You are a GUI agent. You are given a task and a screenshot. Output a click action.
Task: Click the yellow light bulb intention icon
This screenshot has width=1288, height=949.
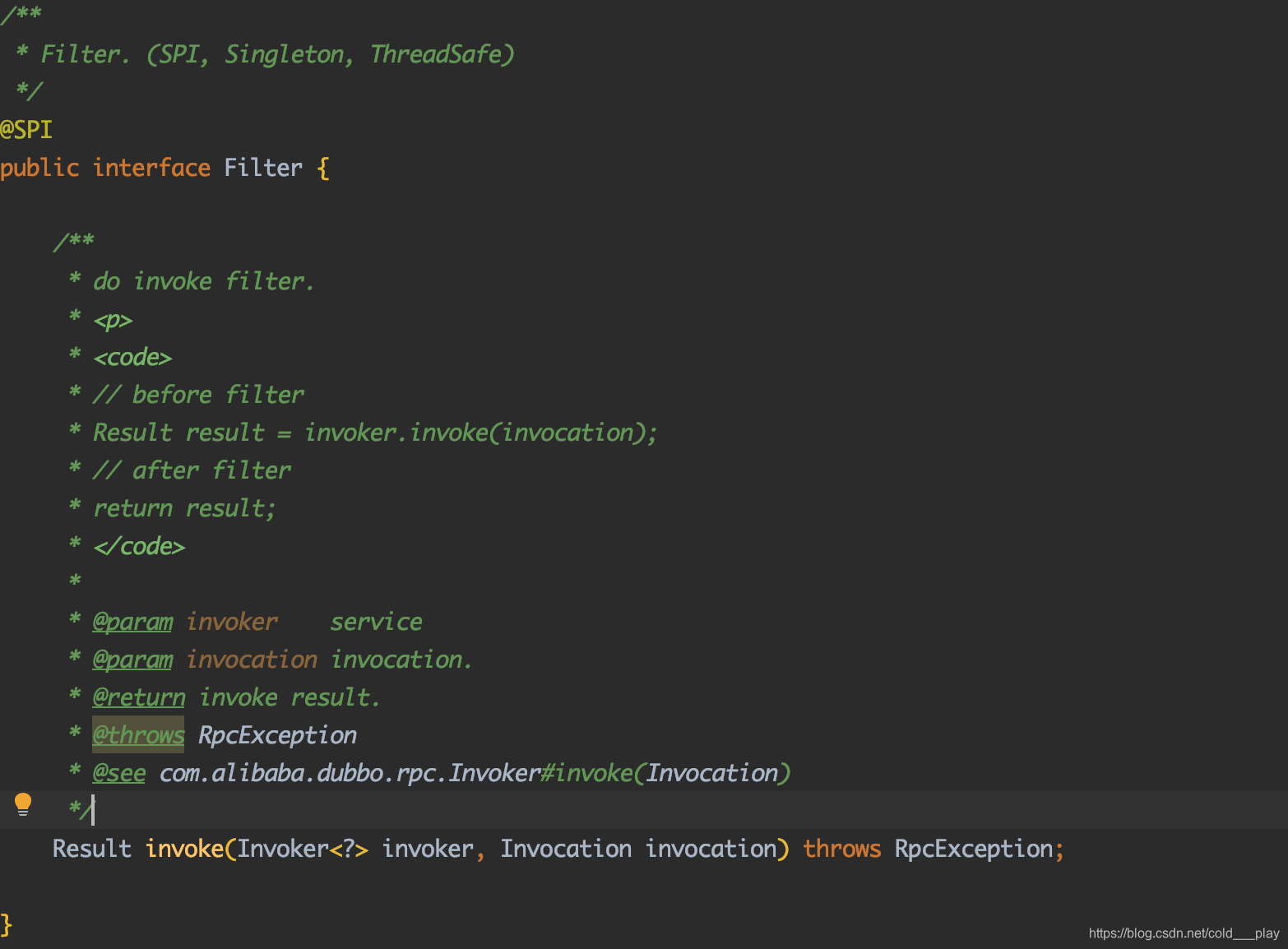tap(23, 804)
